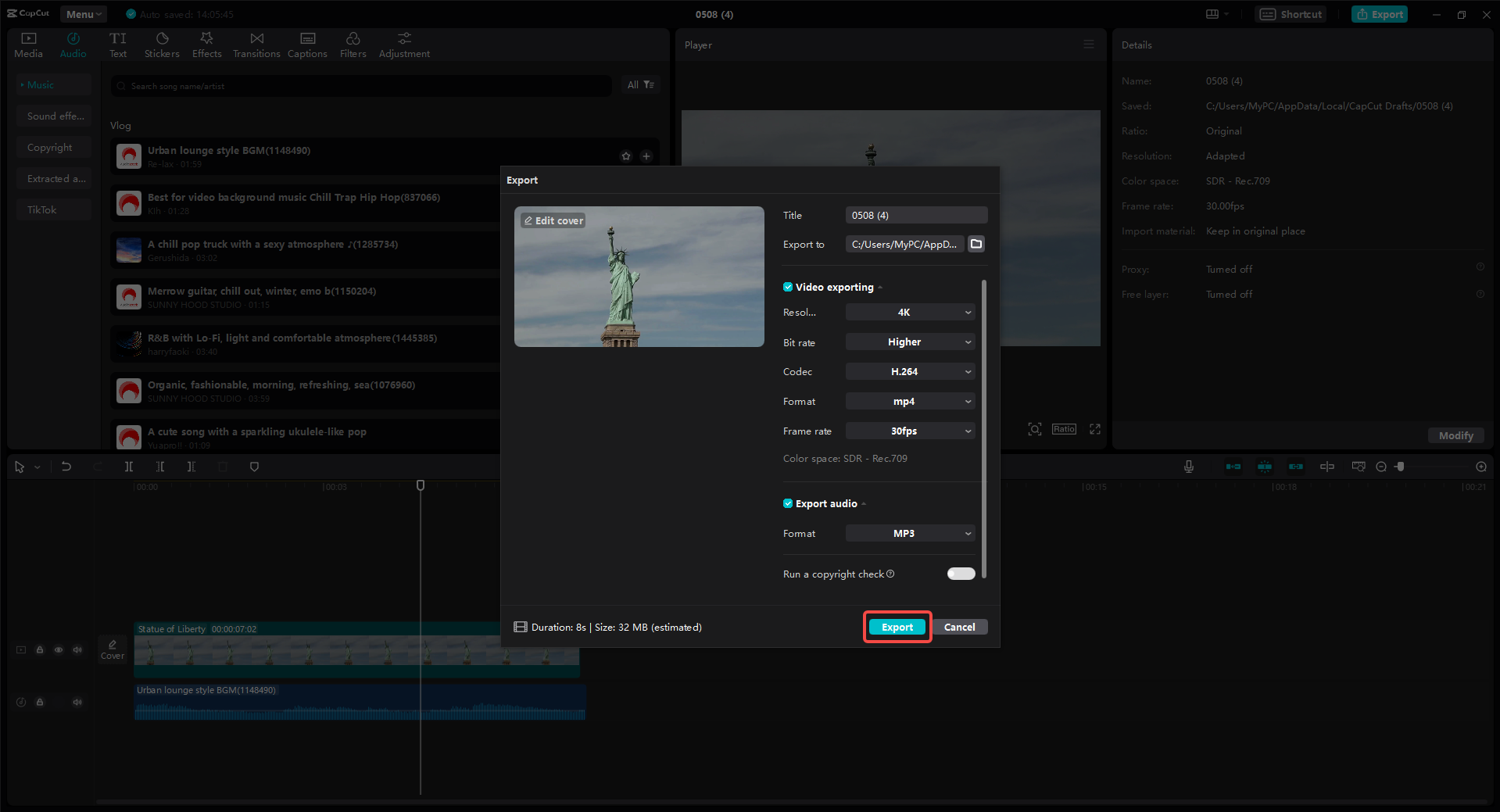
Task: Click the Export button in the dialog
Action: pyautogui.click(x=897, y=626)
